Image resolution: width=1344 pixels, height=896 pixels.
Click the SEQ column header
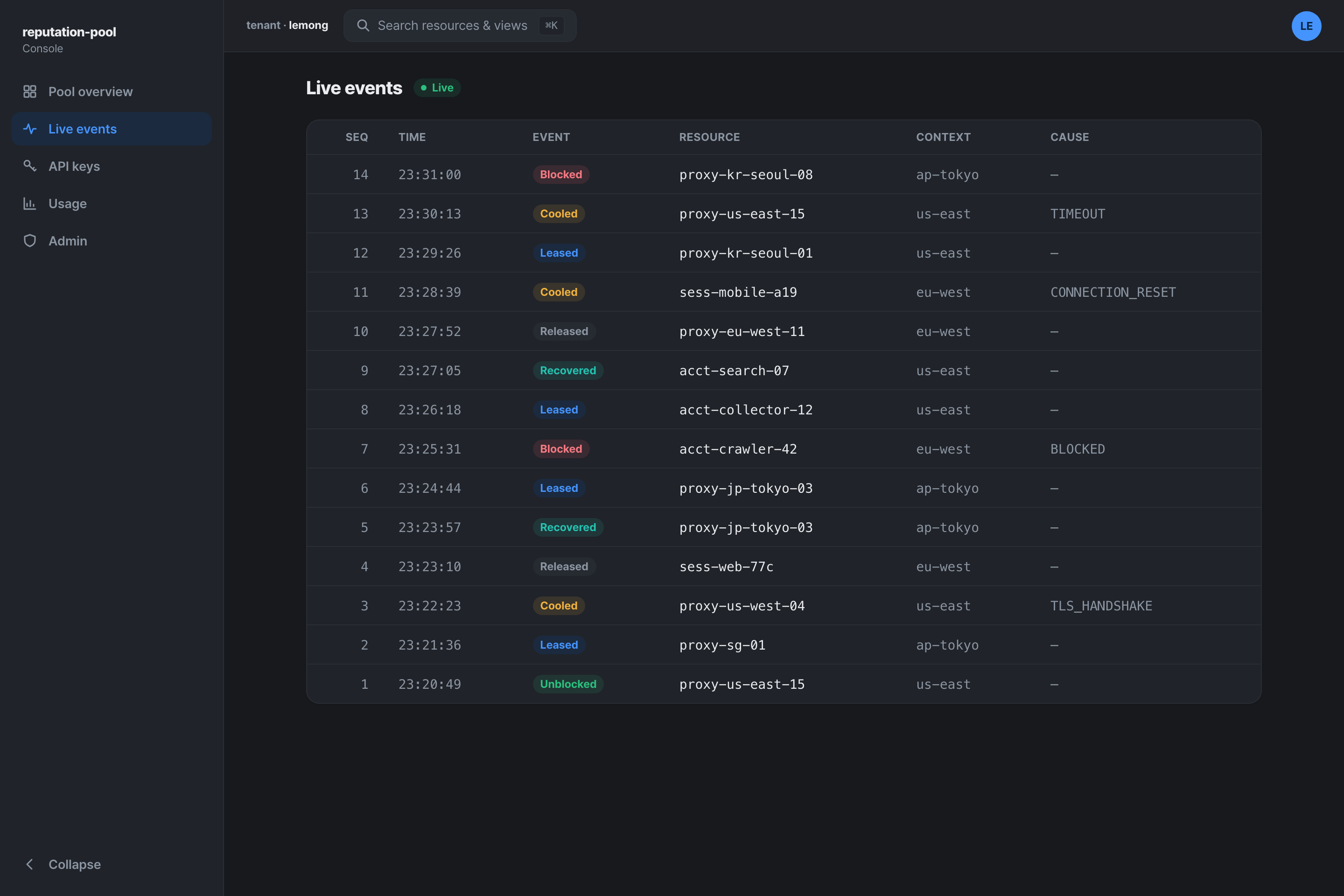357,137
